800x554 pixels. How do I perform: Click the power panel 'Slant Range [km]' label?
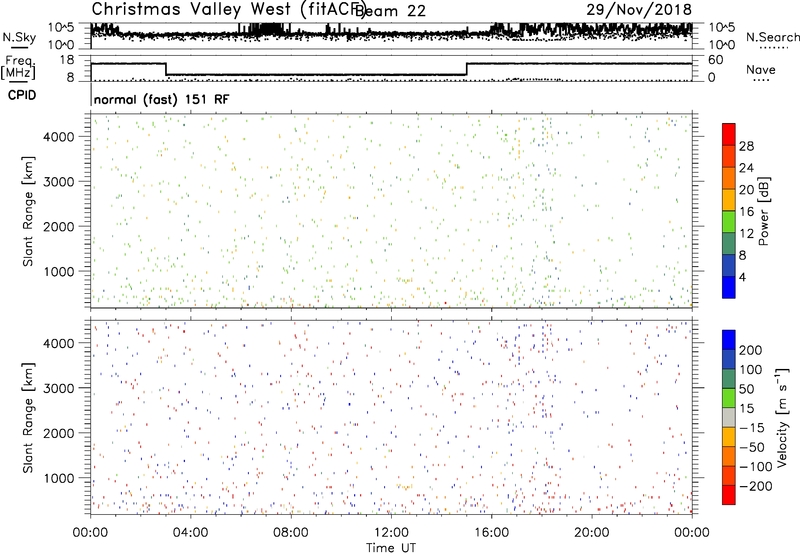28,211
